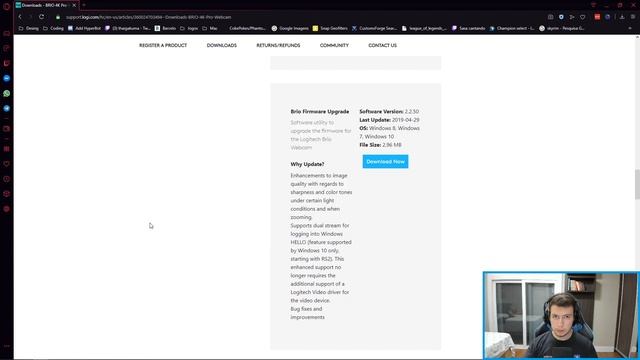This screenshot has width=640, height=360.
Task: Open the downloads toolbar icon
Action: pyautogui.click(x=622, y=17)
